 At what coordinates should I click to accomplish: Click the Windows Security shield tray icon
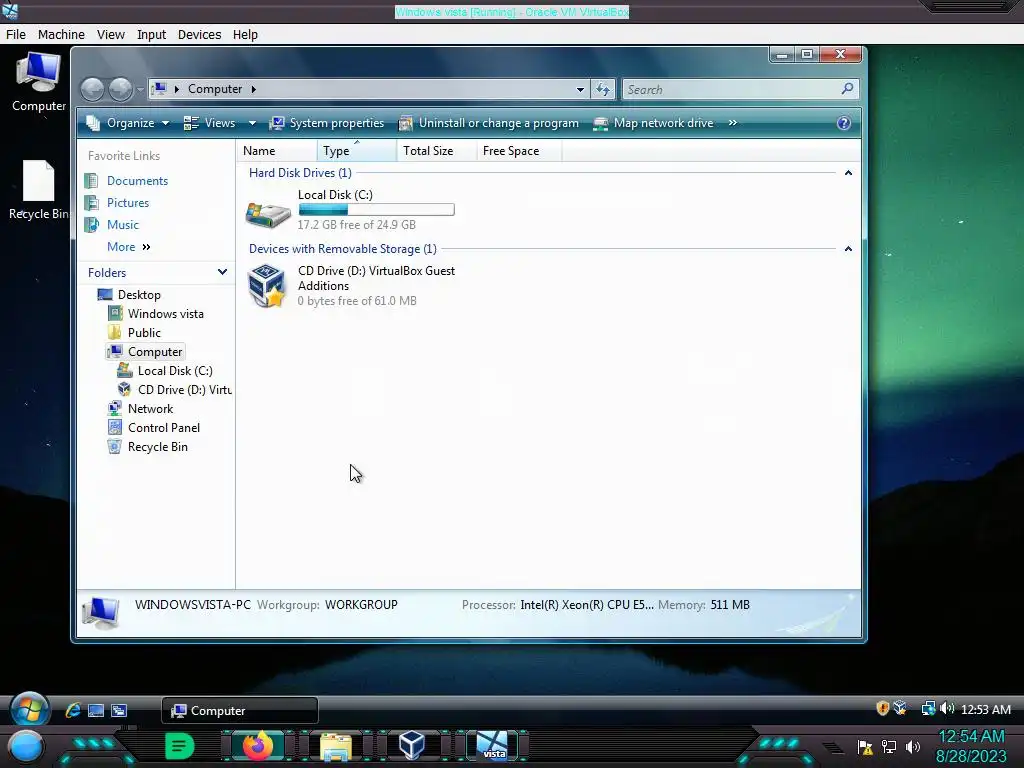882,709
